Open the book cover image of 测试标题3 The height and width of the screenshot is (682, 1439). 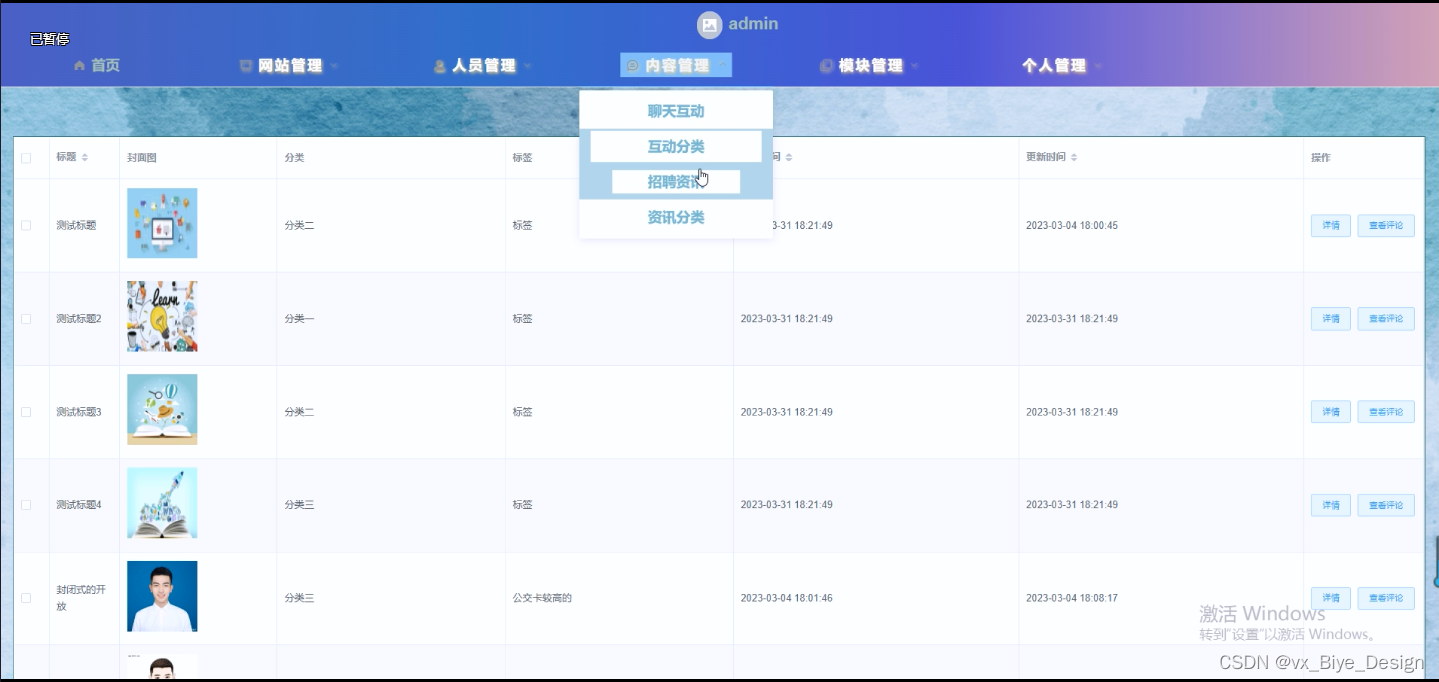(x=162, y=409)
